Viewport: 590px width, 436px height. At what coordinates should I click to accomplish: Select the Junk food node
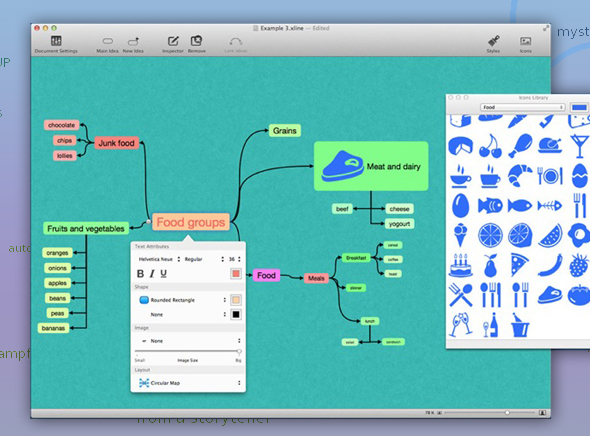pos(117,143)
